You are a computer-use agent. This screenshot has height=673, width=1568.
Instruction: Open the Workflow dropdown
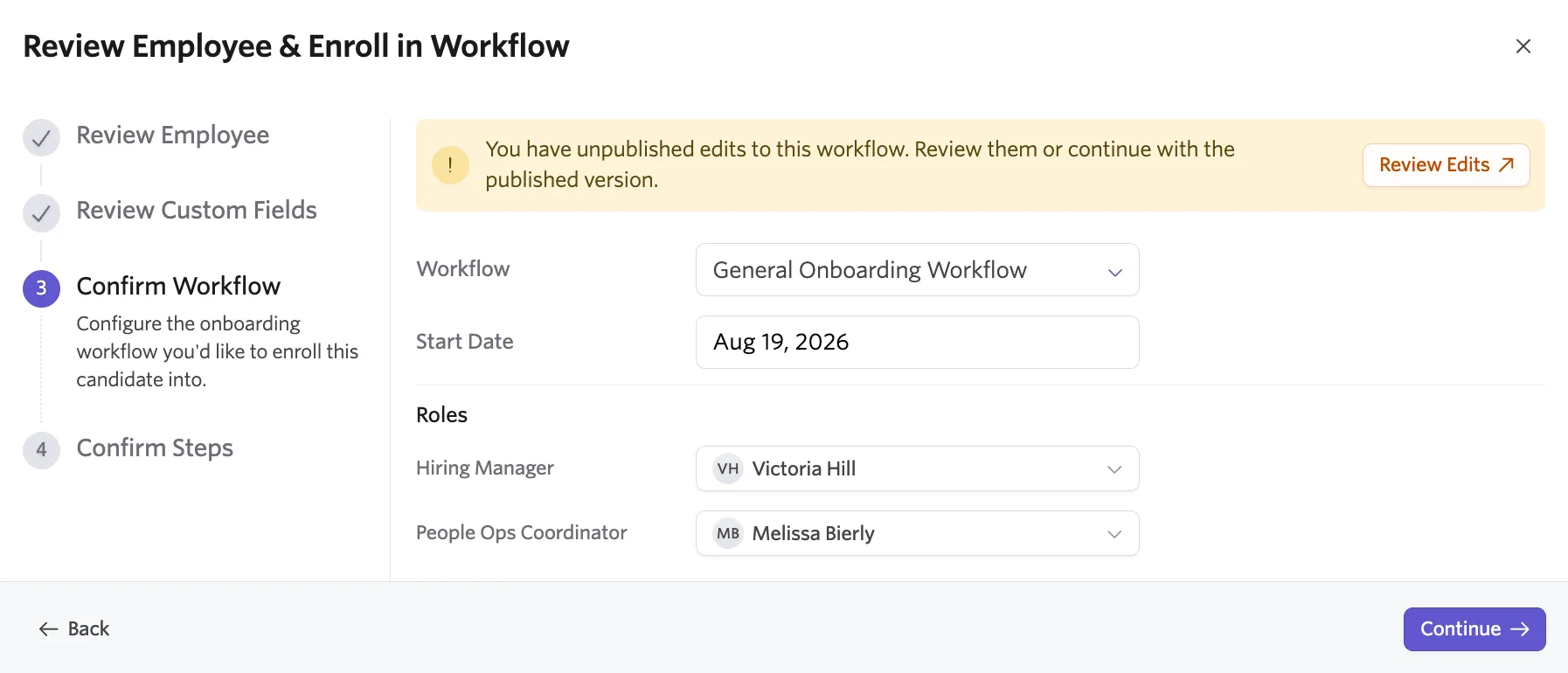click(x=917, y=270)
